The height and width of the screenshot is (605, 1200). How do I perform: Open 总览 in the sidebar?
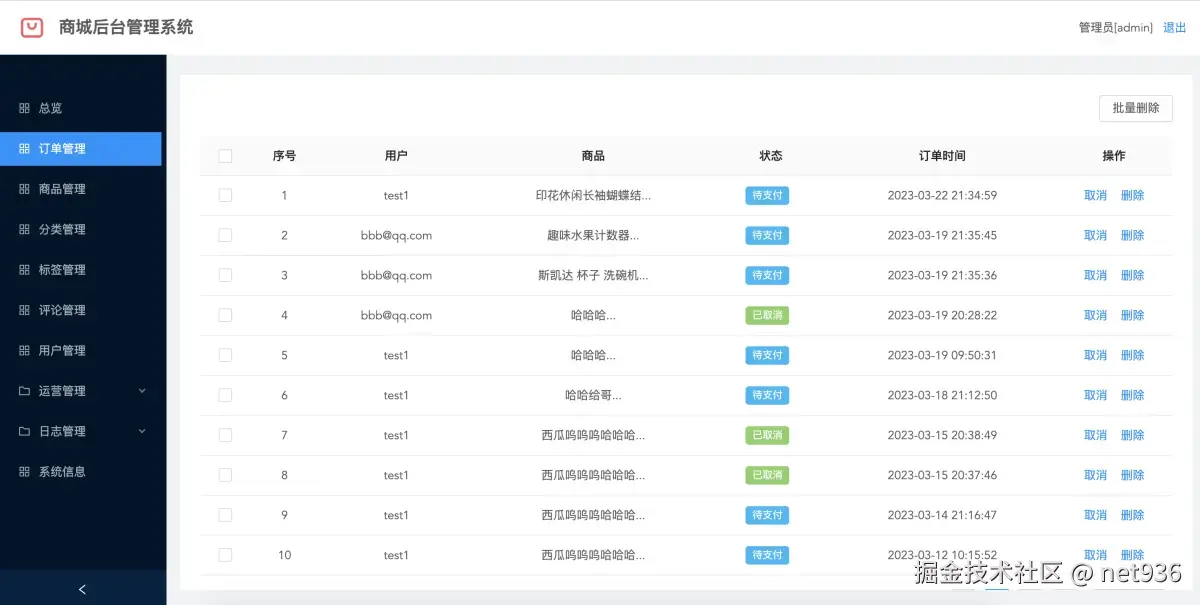[x=81, y=108]
